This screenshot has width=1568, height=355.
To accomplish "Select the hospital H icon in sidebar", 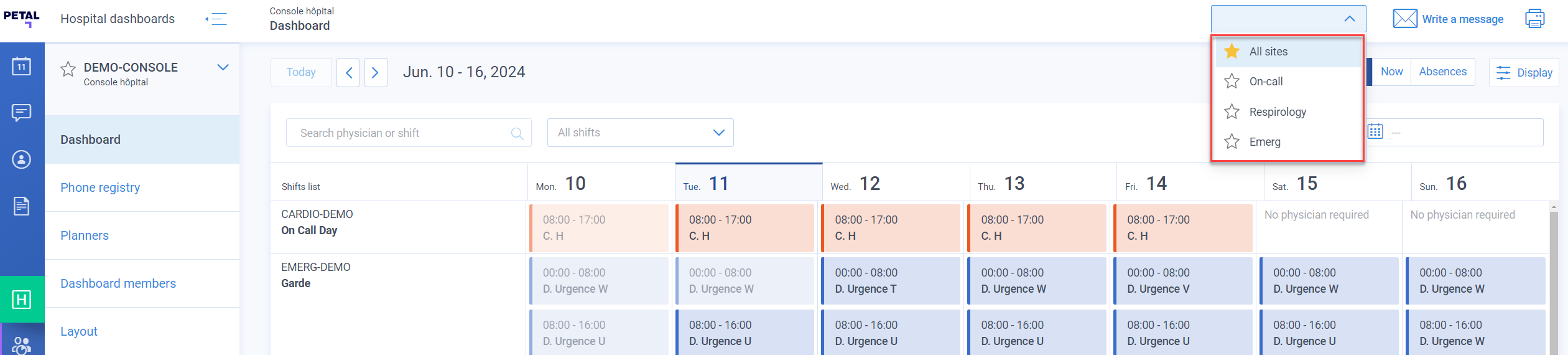I will (x=22, y=300).
